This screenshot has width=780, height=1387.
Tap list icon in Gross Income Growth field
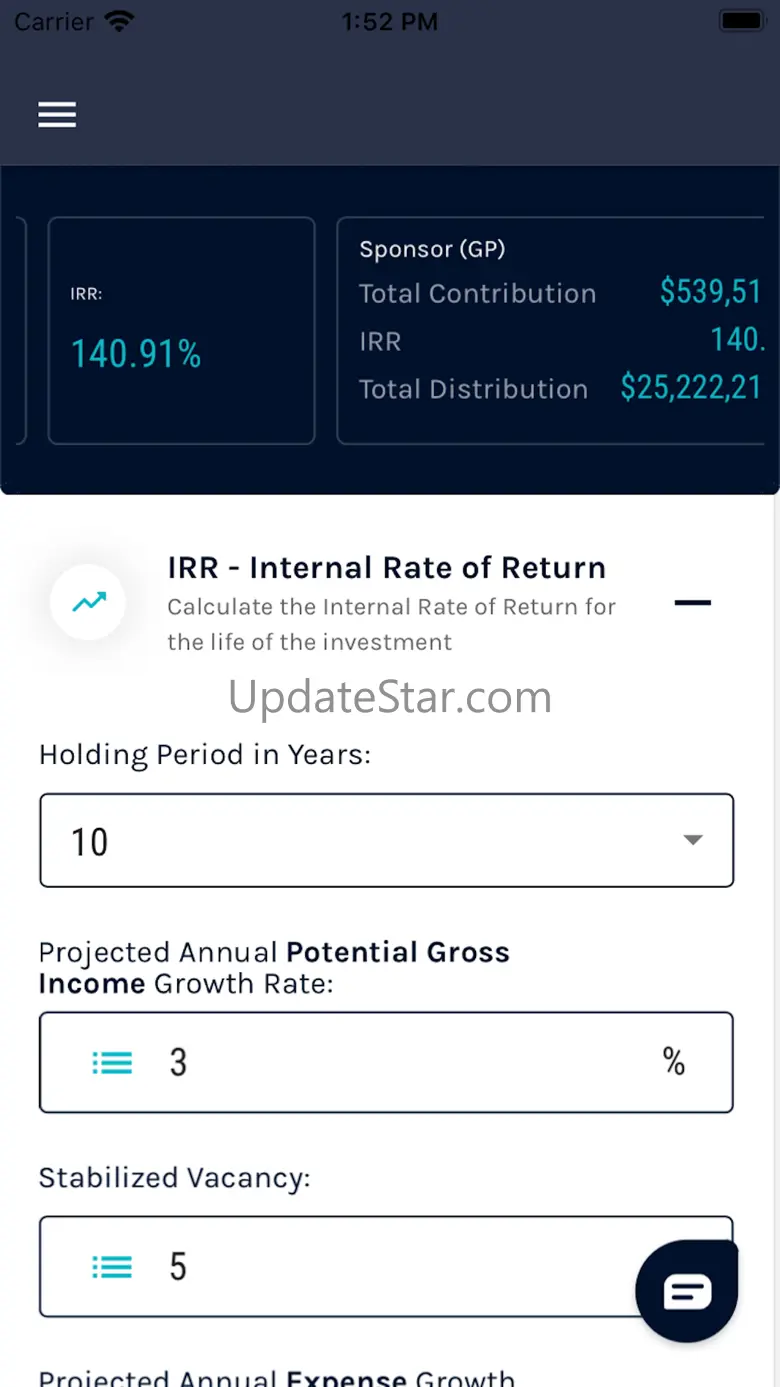click(x=112, y=1062)
